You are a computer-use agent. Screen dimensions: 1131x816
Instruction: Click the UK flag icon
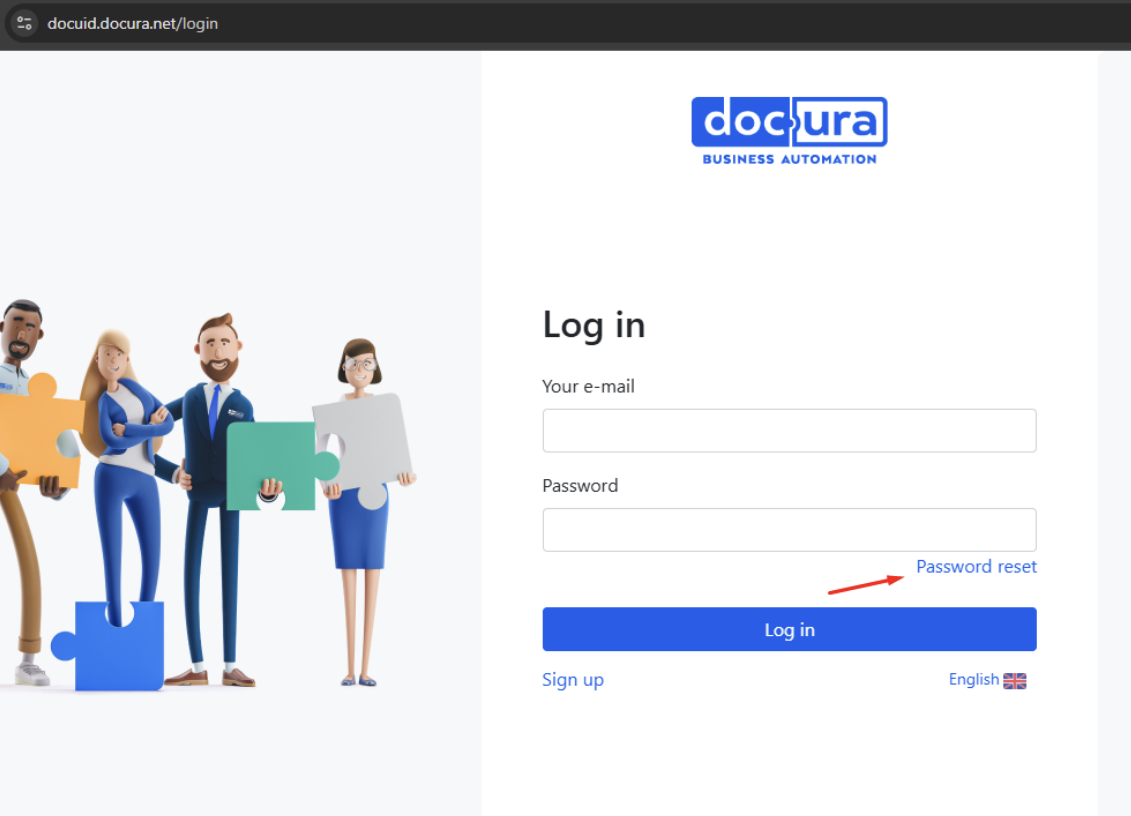pyautogui.click(x=1015, y=681)
